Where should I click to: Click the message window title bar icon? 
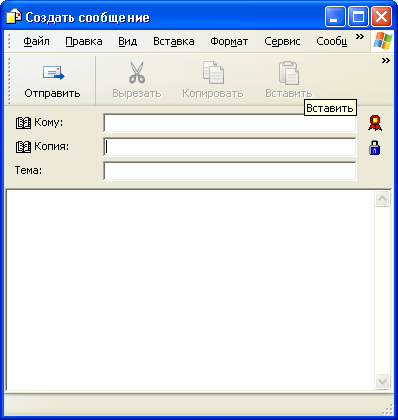(14, 17)
